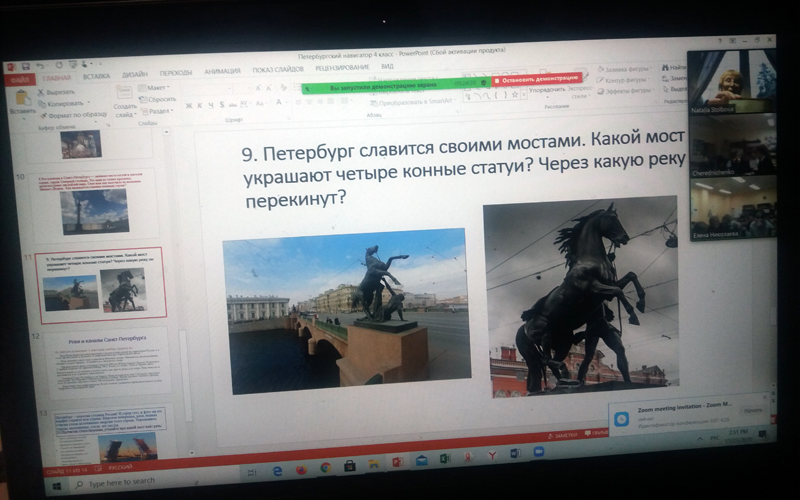Image resolution: width=800 pixels, height=500 pixels.
Task: Open Aa change case dropdown
Action: [261, 103]
